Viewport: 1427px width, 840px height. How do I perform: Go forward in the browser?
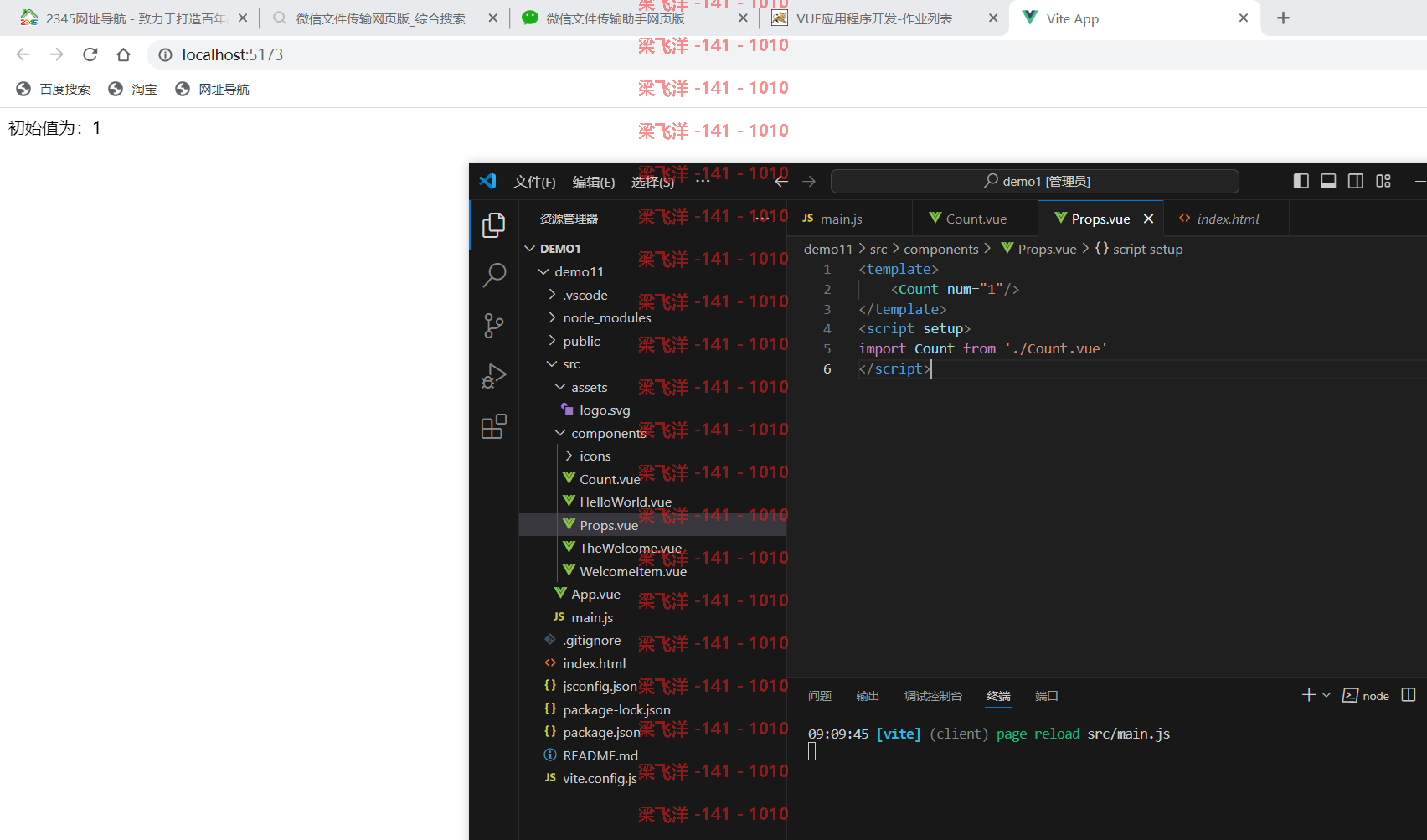tap(56, 54)
